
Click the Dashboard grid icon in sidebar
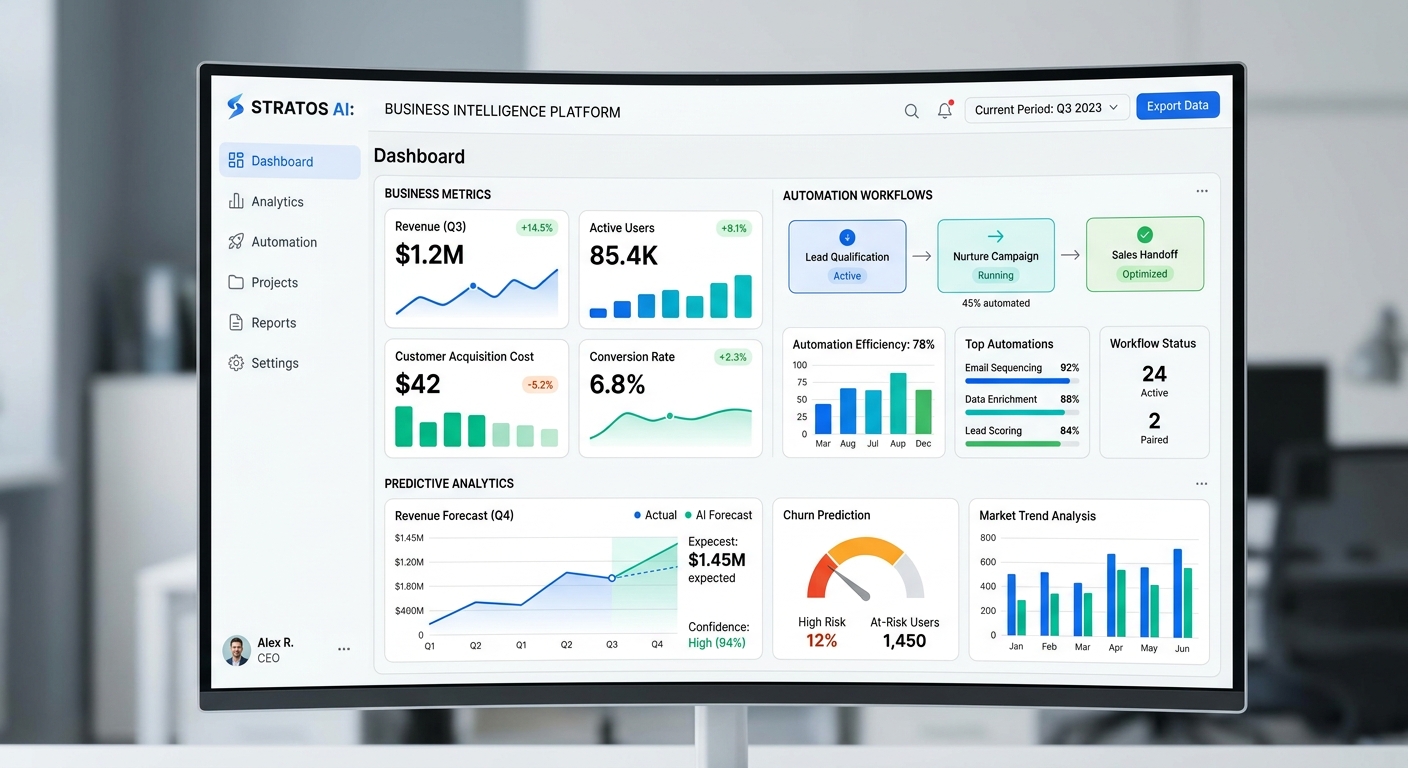pyautogui.click(x=236, y=160)
